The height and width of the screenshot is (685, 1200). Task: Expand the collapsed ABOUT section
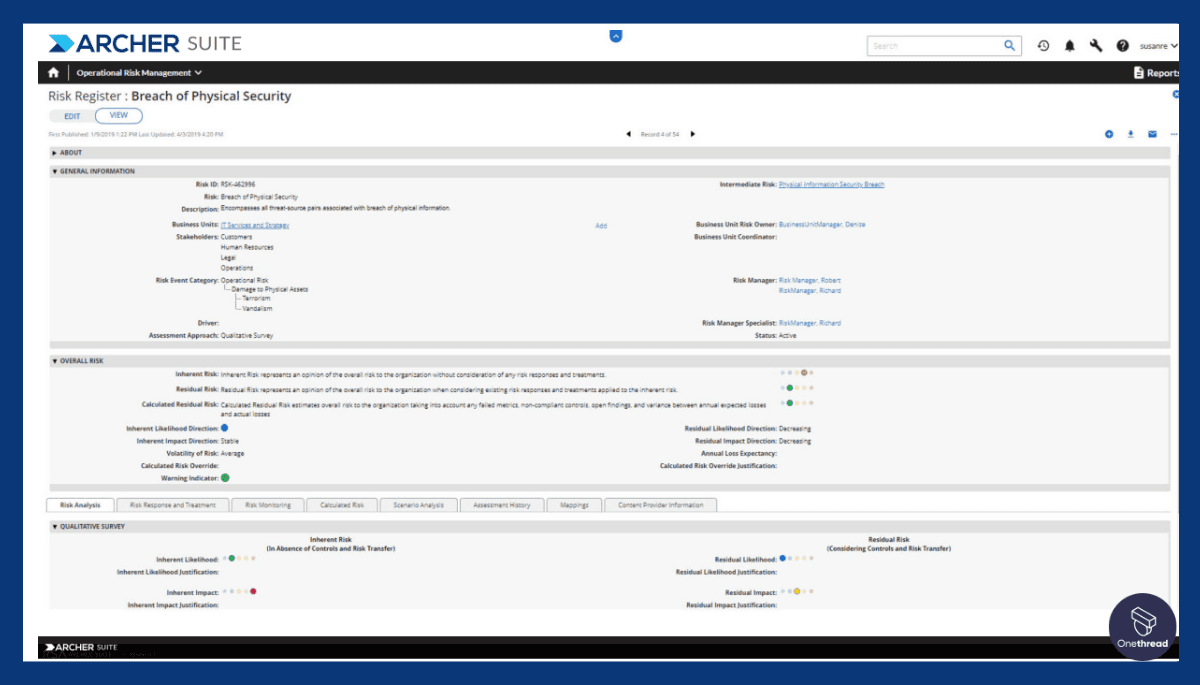pyautogui.click(x=55, y=153)
